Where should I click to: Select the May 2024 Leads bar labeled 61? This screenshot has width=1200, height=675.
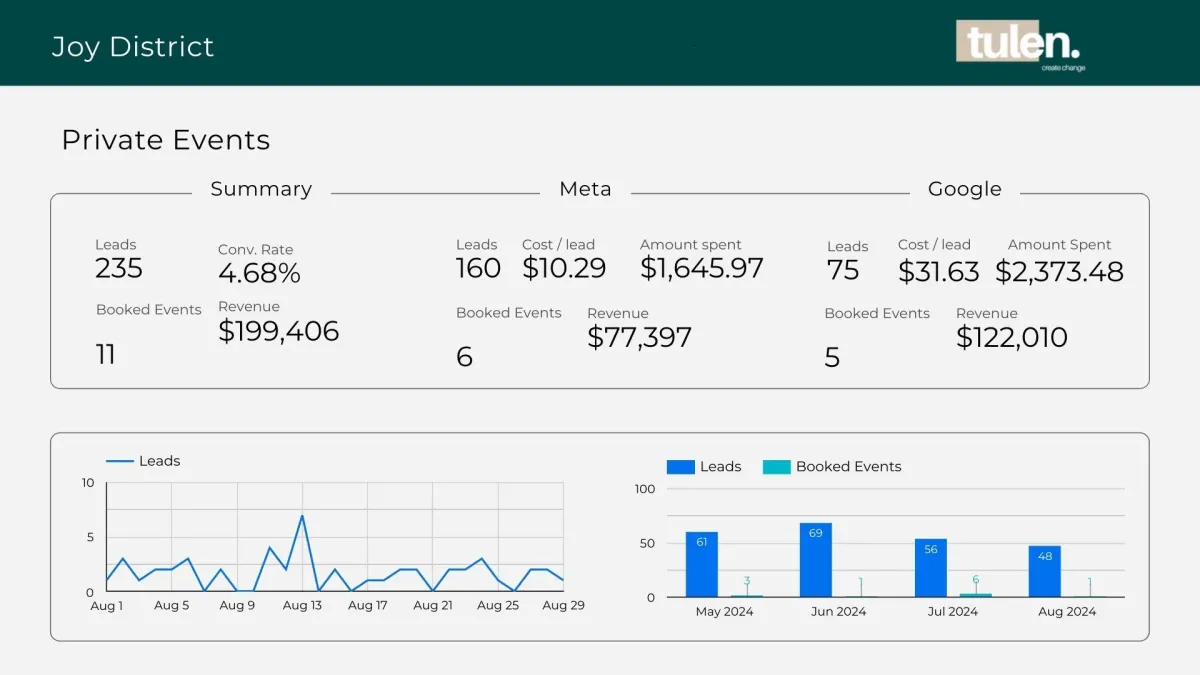tap(701, 564)
